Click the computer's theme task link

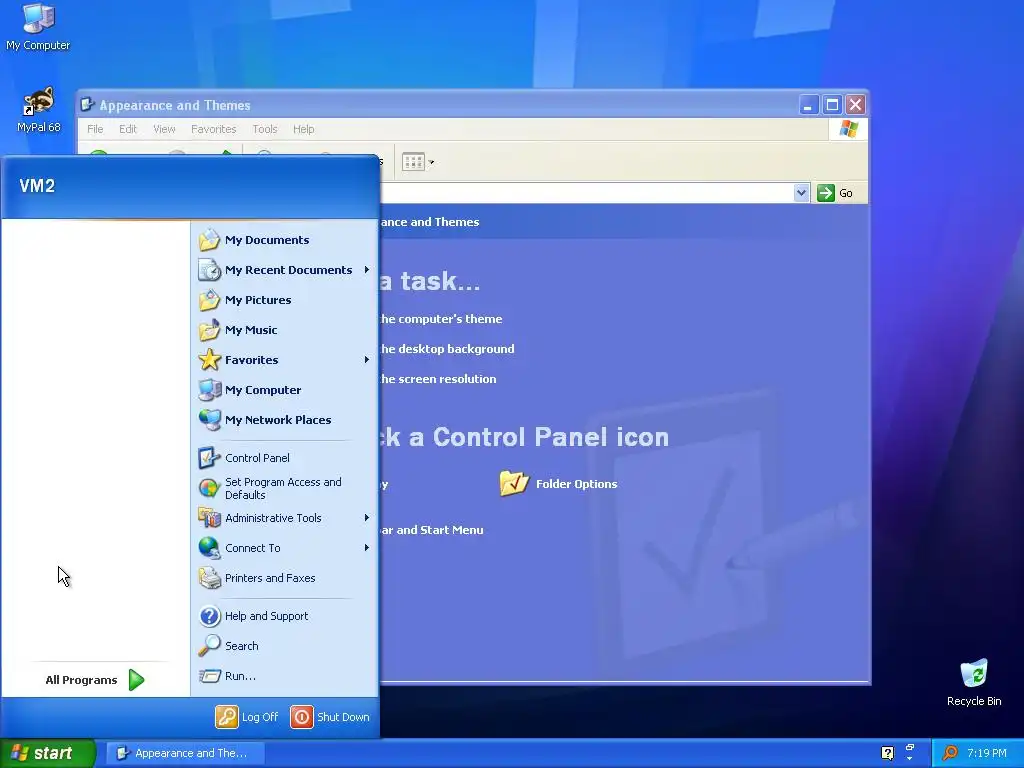[x=441, y=319]
